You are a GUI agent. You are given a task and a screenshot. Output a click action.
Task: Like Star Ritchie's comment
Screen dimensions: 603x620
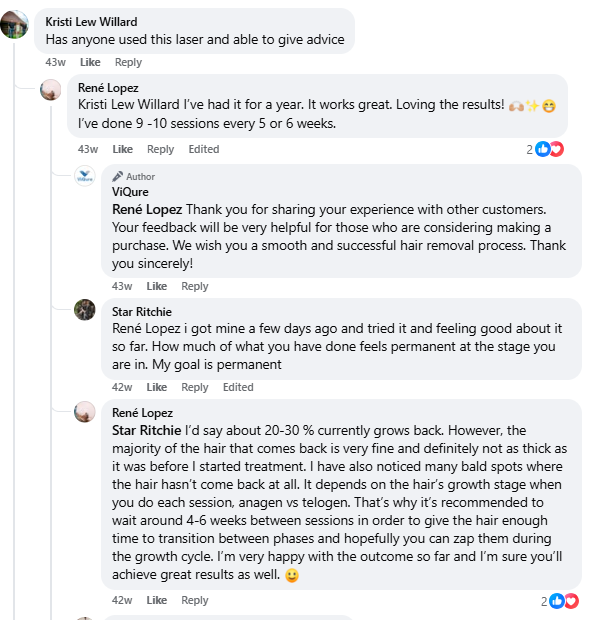(x=156, y=387)
